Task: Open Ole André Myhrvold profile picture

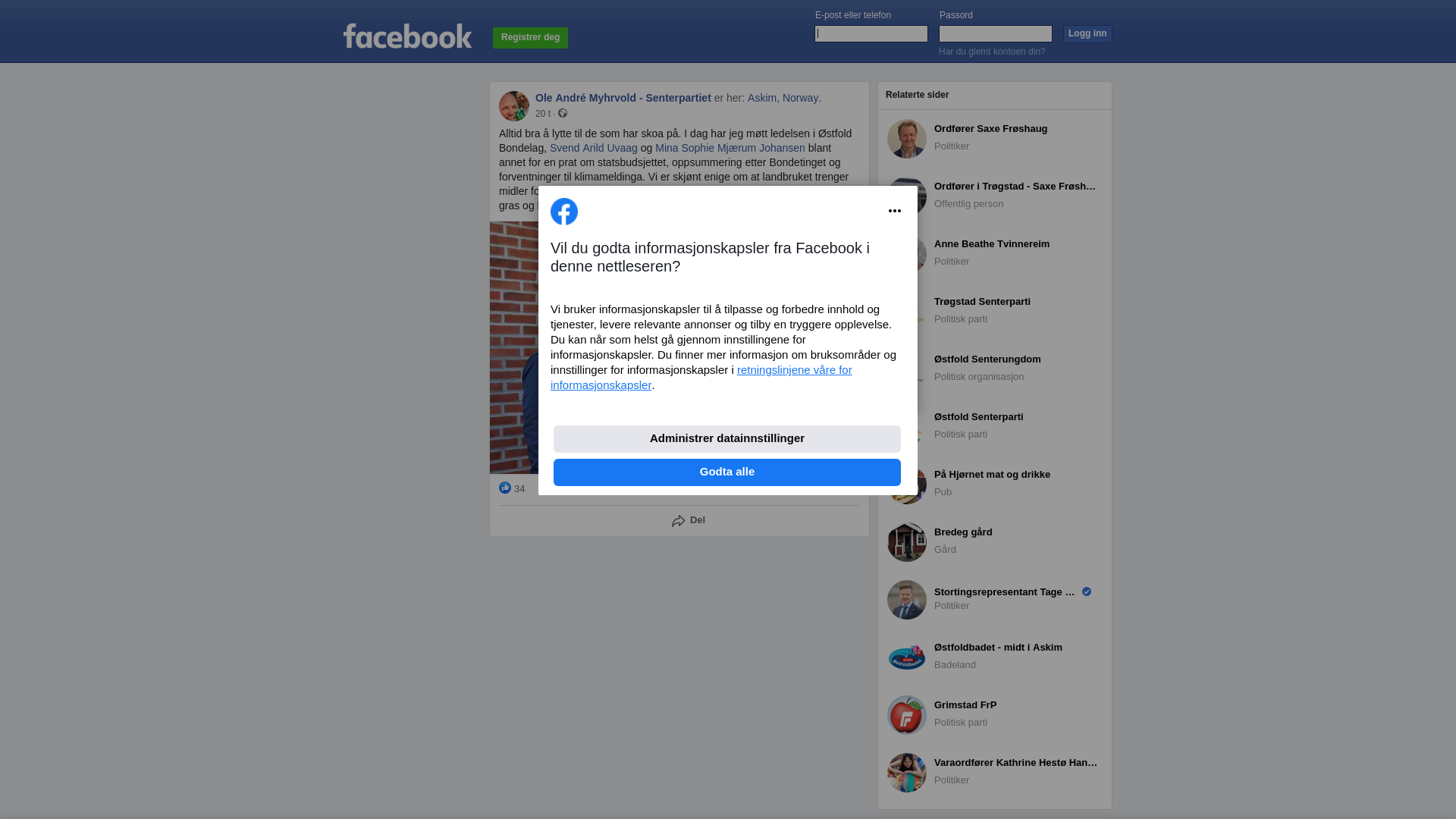Action: click(514, 106)
